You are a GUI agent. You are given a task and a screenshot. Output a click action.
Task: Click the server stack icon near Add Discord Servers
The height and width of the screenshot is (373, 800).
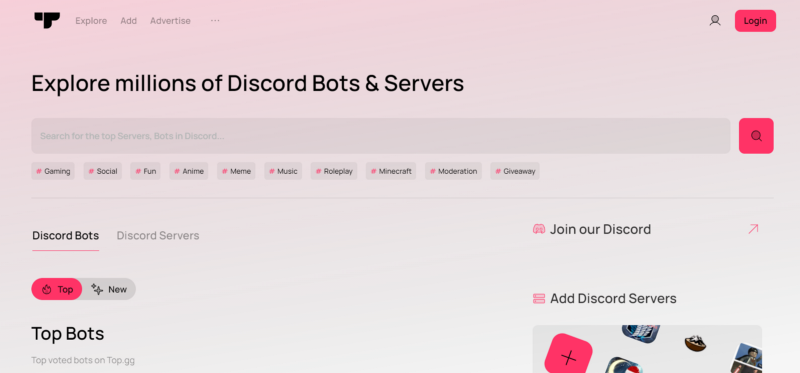[x=539, y=299]
